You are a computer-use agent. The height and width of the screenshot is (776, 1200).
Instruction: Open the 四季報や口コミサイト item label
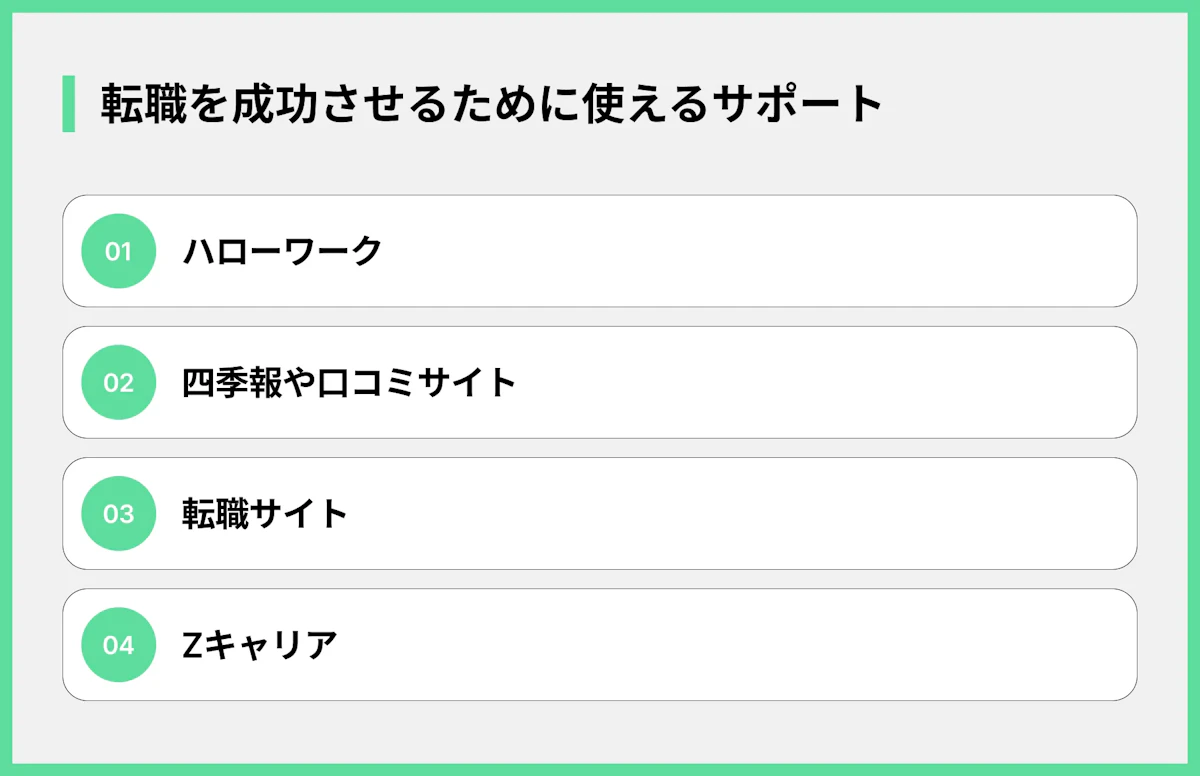pyautogui.click(x=349, y=382)
